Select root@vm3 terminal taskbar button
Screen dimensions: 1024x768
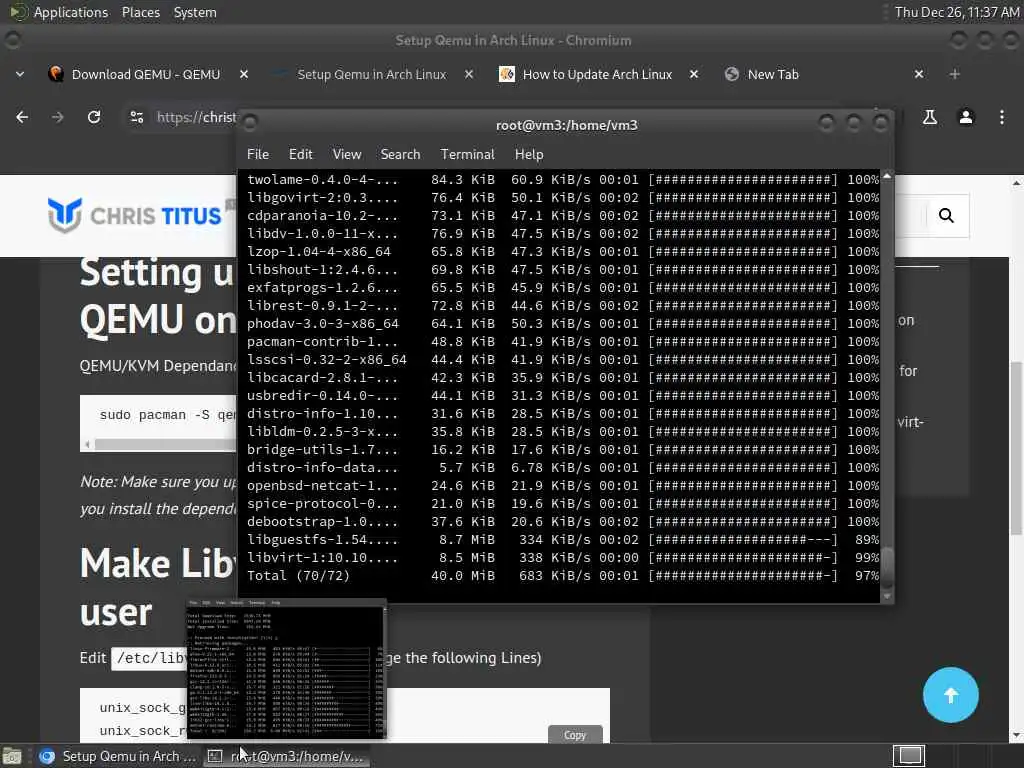tap(287, 756)
